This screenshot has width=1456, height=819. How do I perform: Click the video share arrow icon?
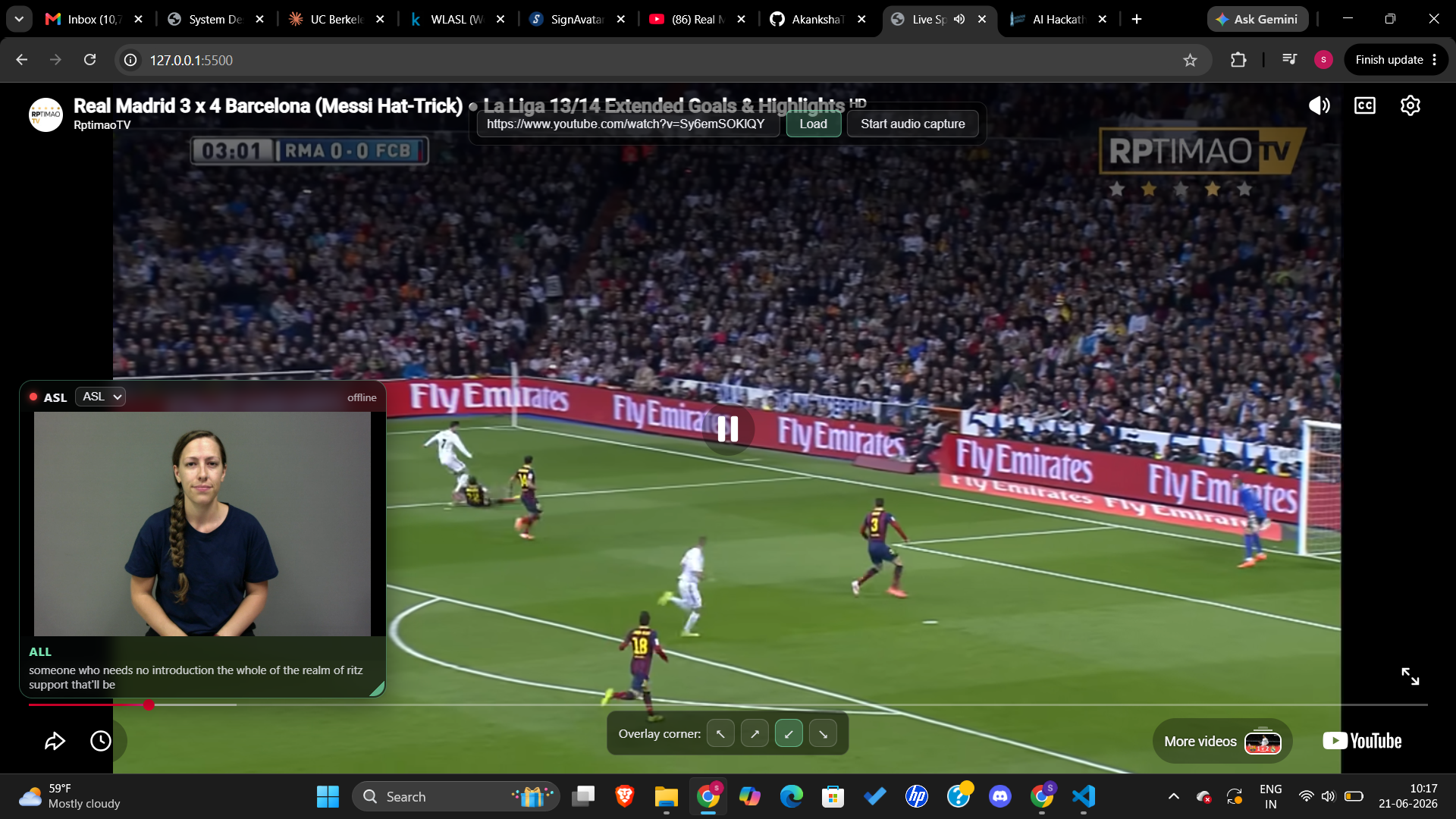(x=55, y=741)
